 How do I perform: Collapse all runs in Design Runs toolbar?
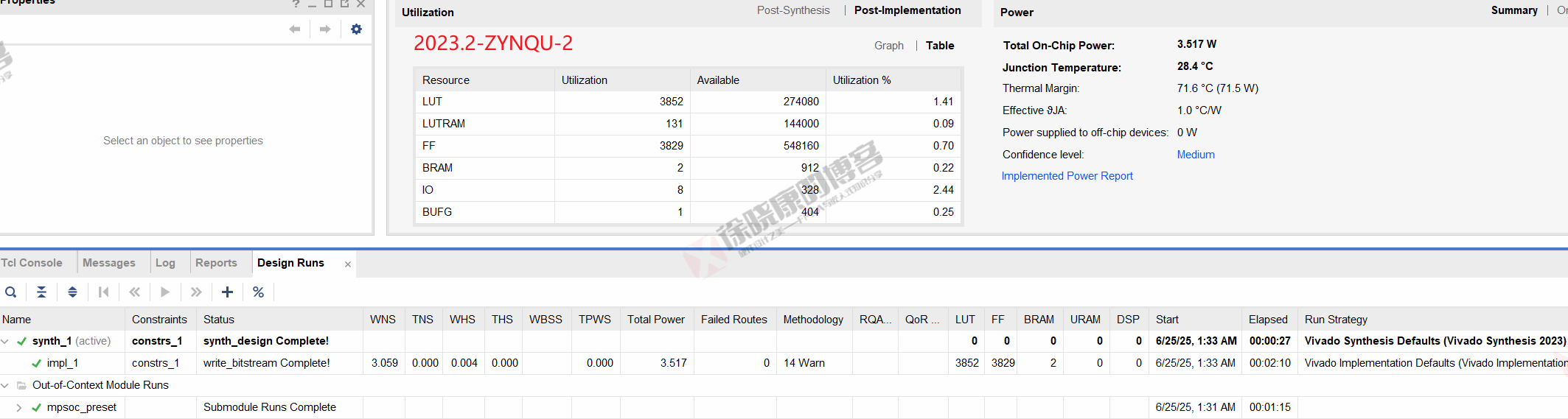[42, 292]
